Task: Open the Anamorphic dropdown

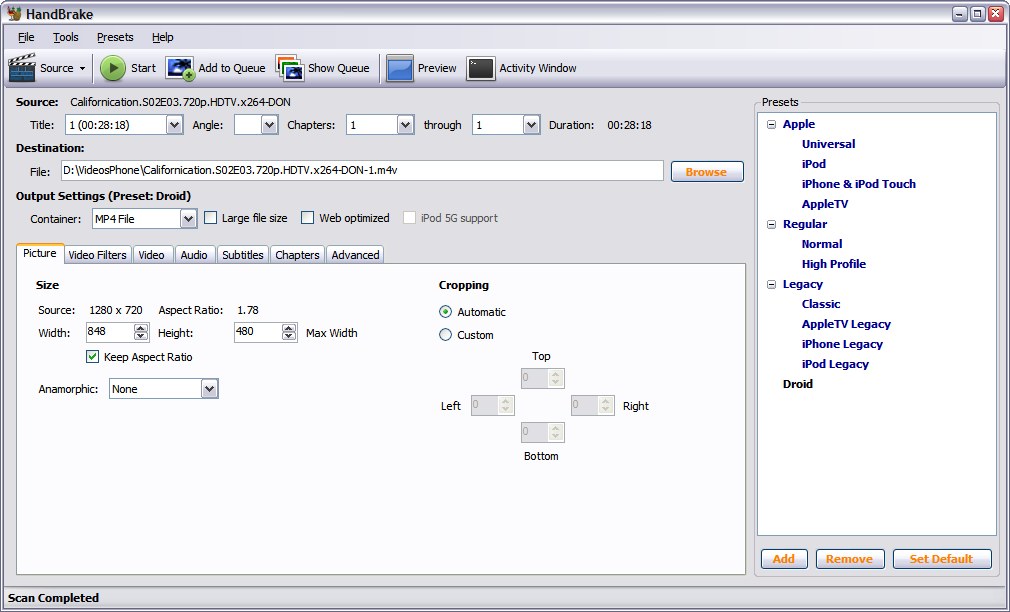Action: (209, 389)
